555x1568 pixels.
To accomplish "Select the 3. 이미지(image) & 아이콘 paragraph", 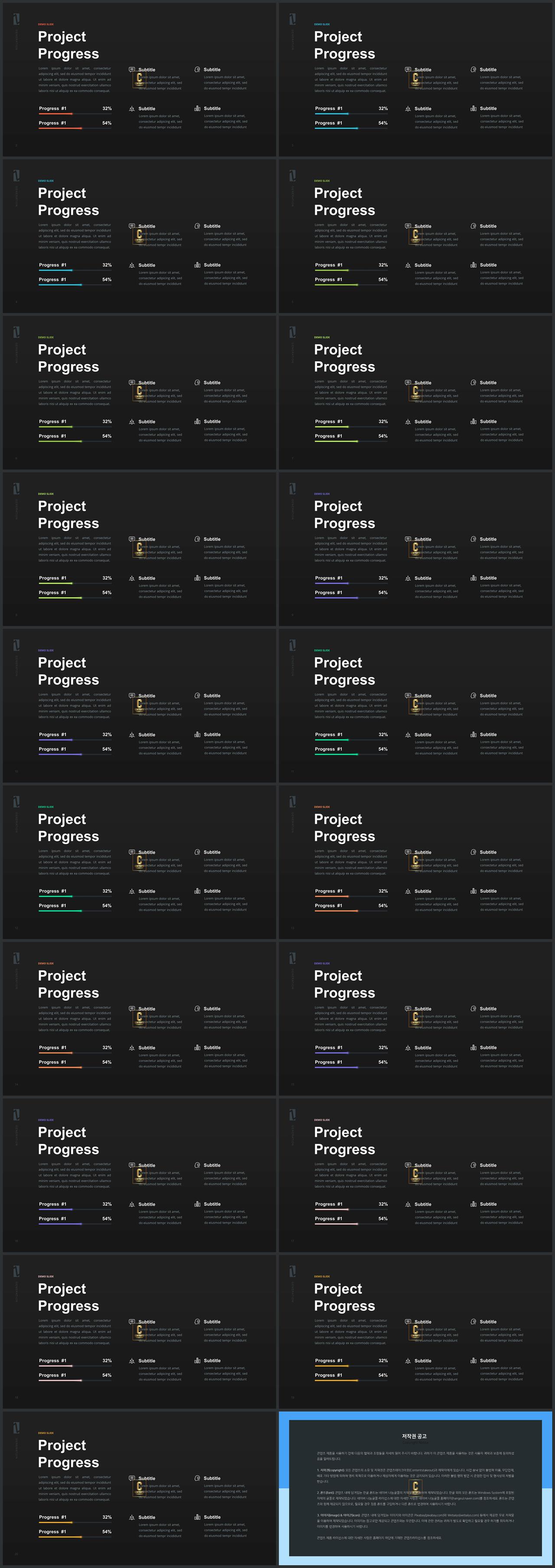I will click(x=416, y=1521).
